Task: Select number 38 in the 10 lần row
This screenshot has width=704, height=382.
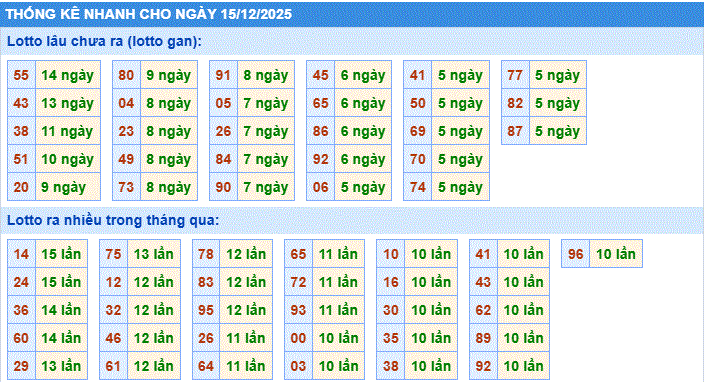Action: 391,366
